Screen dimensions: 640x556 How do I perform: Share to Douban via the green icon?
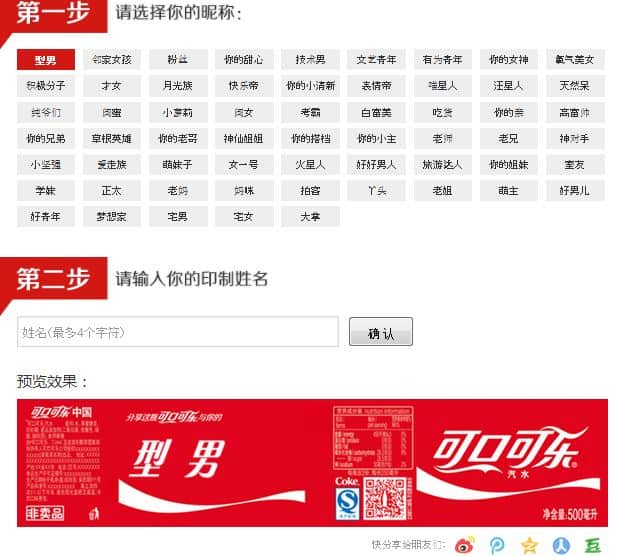[x=593, y=545]
